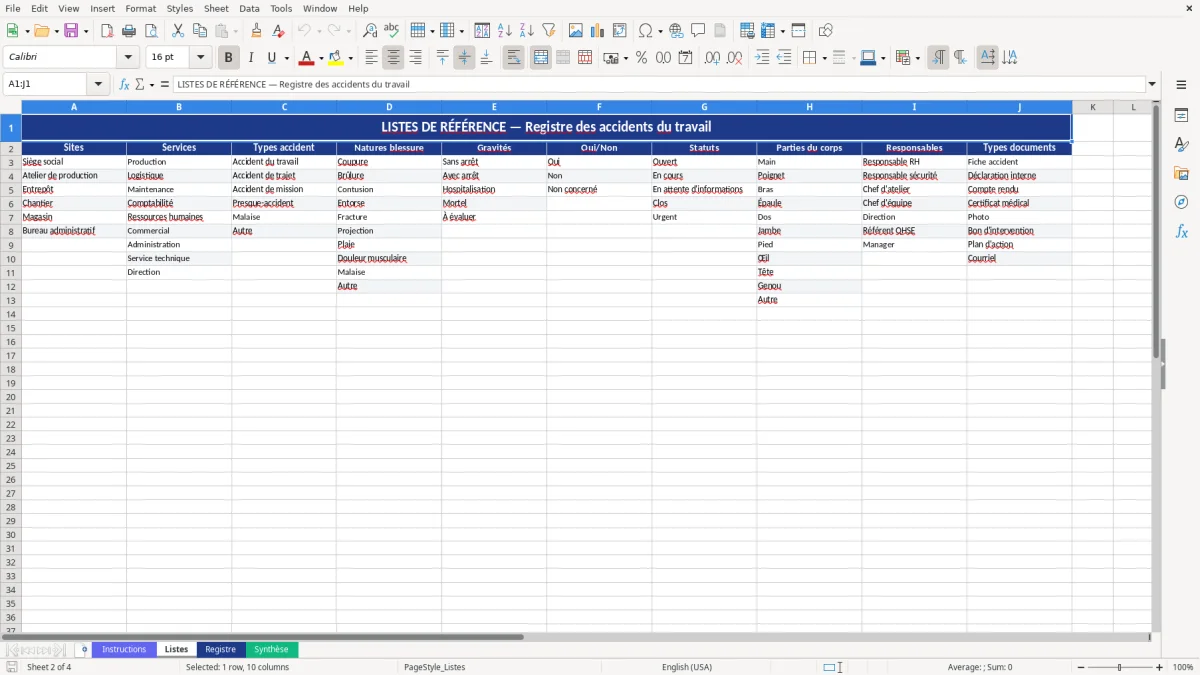Open the Styles menu
1200x675 pixels.
tap(180, 8)
